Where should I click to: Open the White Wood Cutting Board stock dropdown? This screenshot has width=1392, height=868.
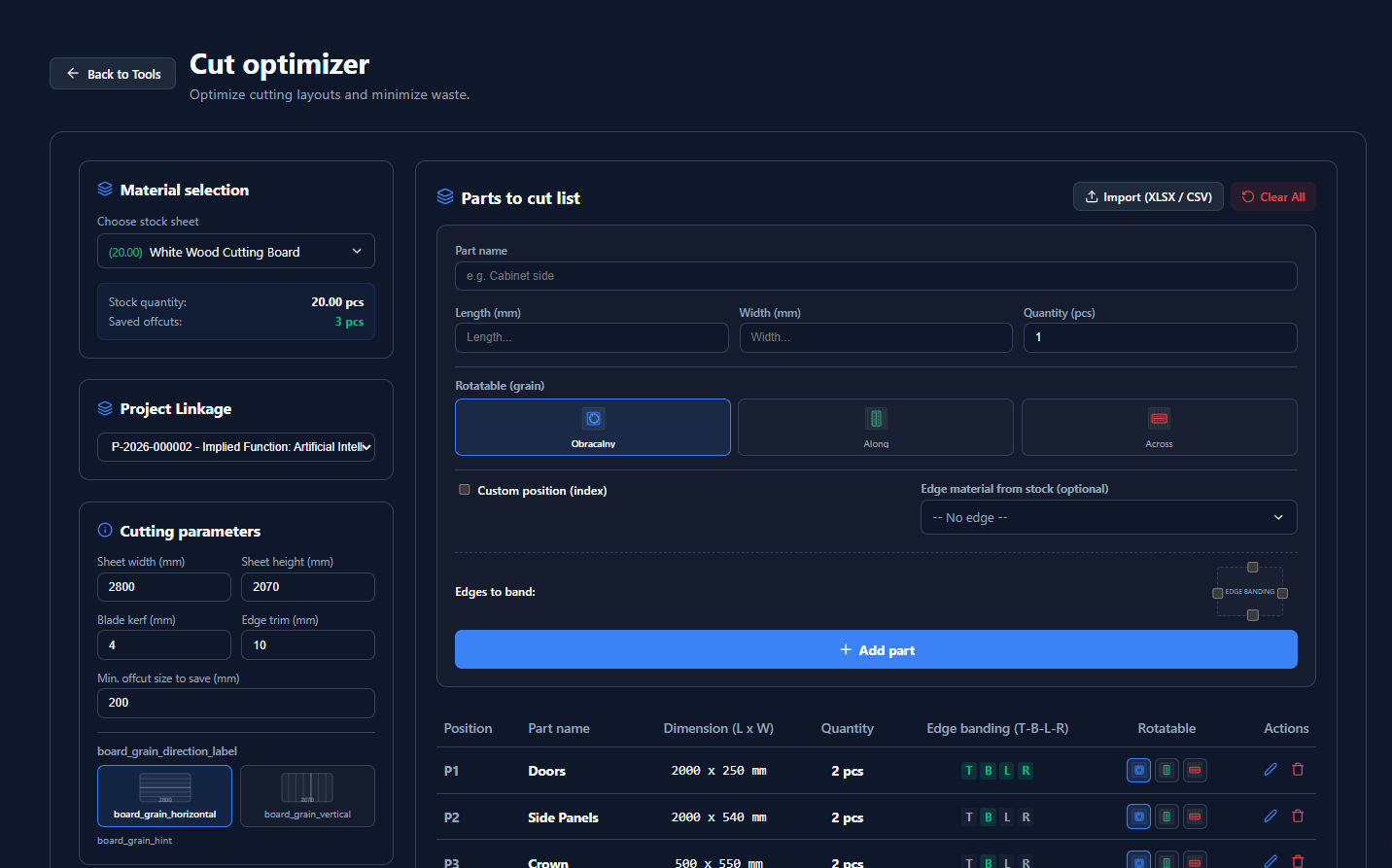tap(236, 251)
